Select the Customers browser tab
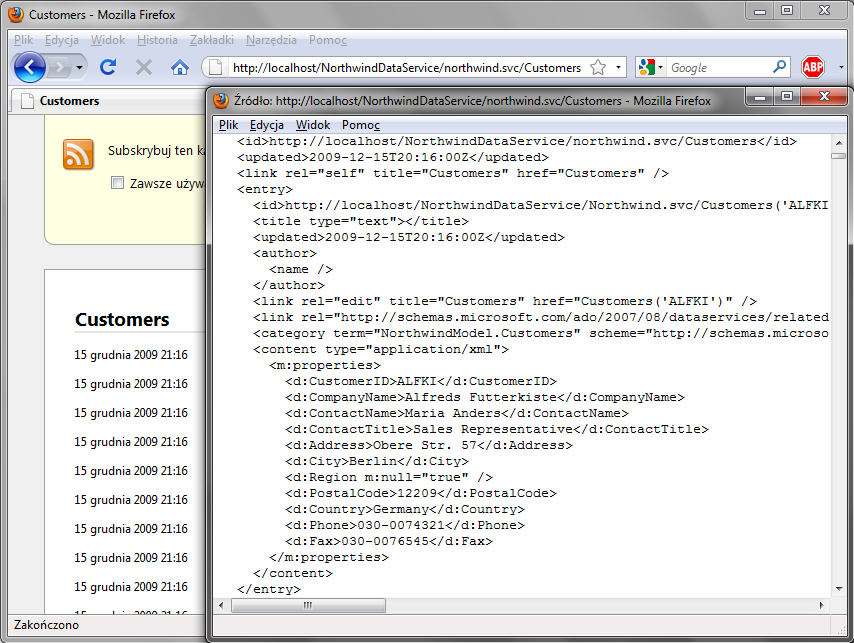Image resolution: width=854 pixels, height=643 pixels. coord(109,101)
